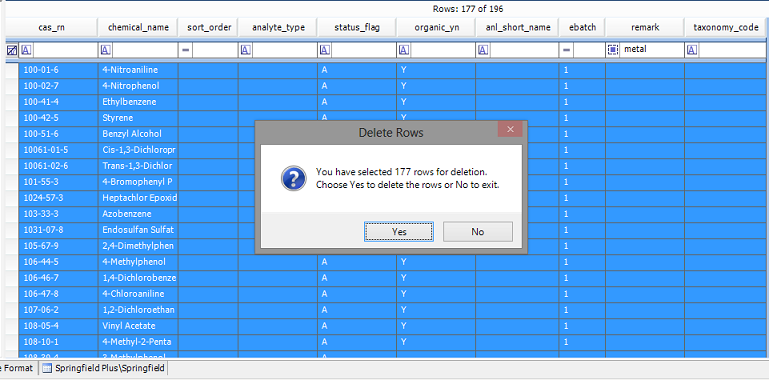The image size is (769, 380).
Task: Click the Springfield Plus tab table icon
Action: point(47,368)
